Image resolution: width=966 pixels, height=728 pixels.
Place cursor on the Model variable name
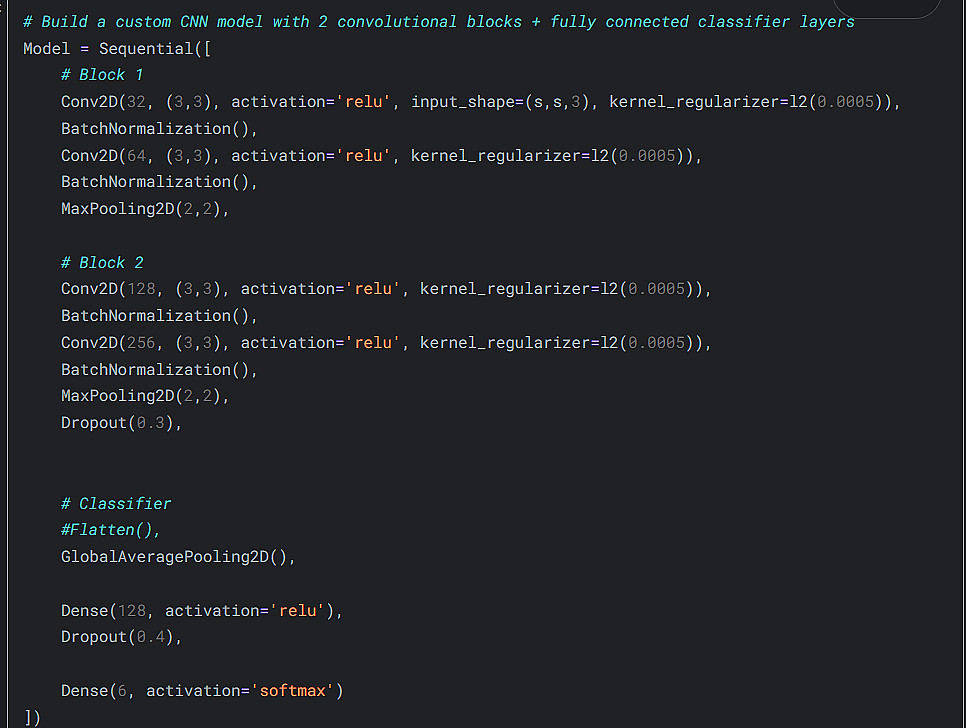47,49
